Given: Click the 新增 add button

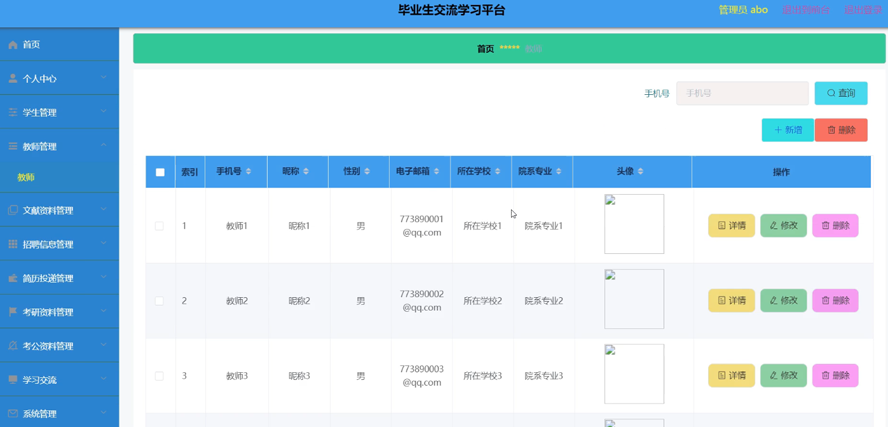Looking at the screenshot, I should pos(788,130).
